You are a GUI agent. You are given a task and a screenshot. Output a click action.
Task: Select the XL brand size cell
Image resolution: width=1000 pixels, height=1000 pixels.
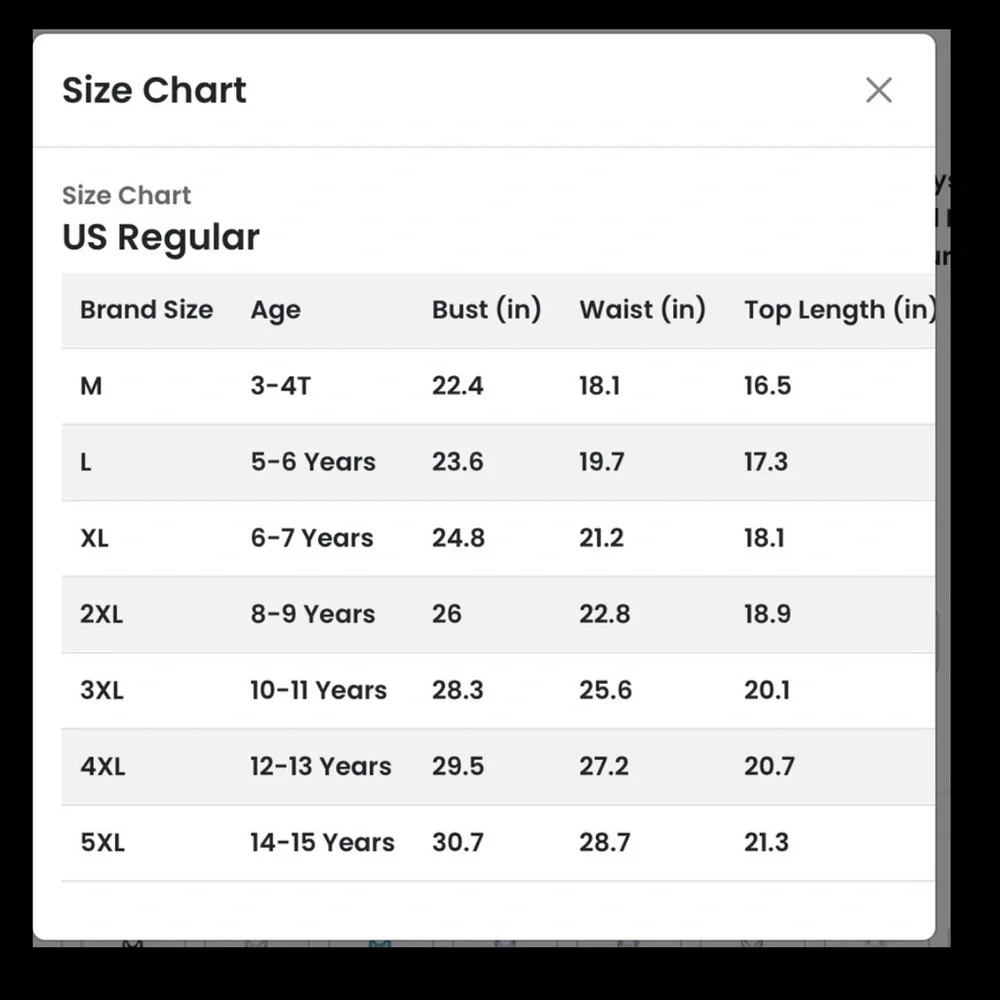94,538
